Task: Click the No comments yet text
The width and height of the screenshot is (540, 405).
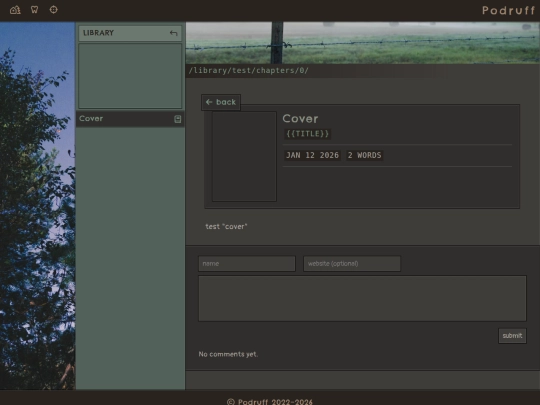Action: click(x=228, y=354)
